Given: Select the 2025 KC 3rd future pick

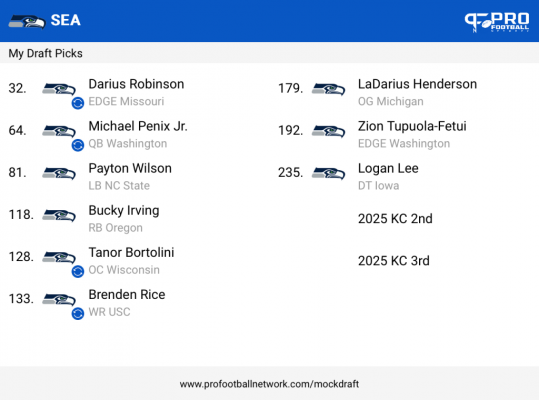Looking at the screenshot, I should coord(394,261).
